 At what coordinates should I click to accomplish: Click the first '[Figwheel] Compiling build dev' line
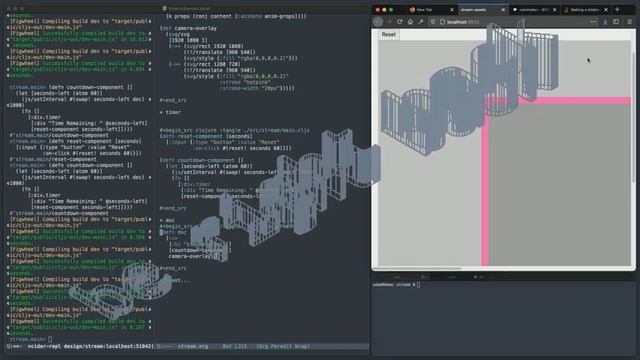(80, 21)
